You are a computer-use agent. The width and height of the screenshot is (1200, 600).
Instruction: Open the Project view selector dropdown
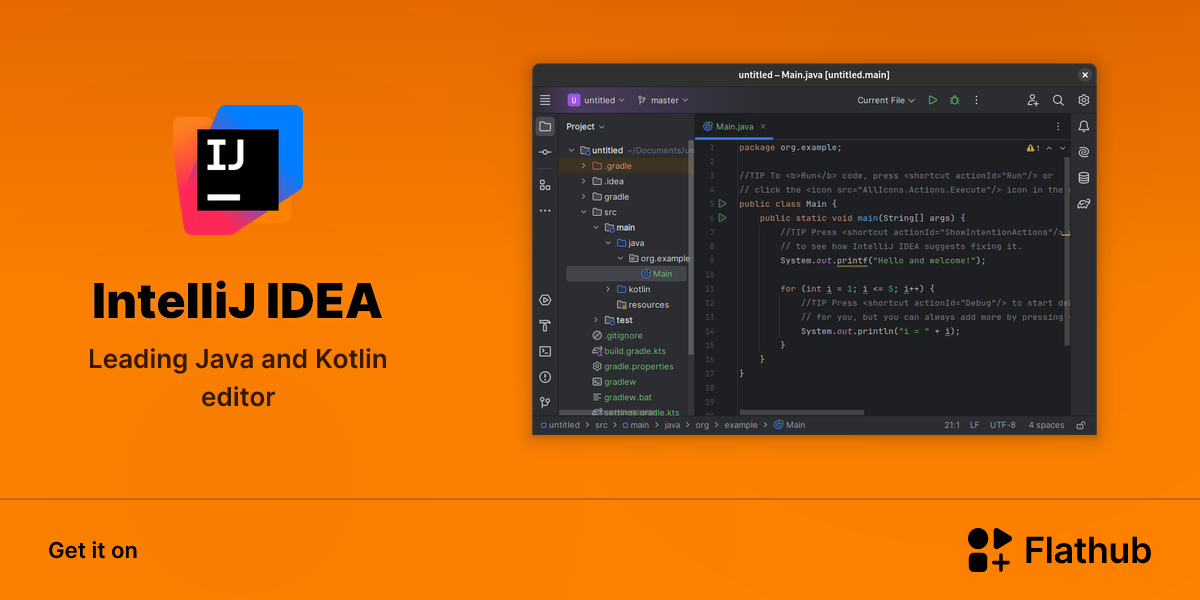pos(585,127)
